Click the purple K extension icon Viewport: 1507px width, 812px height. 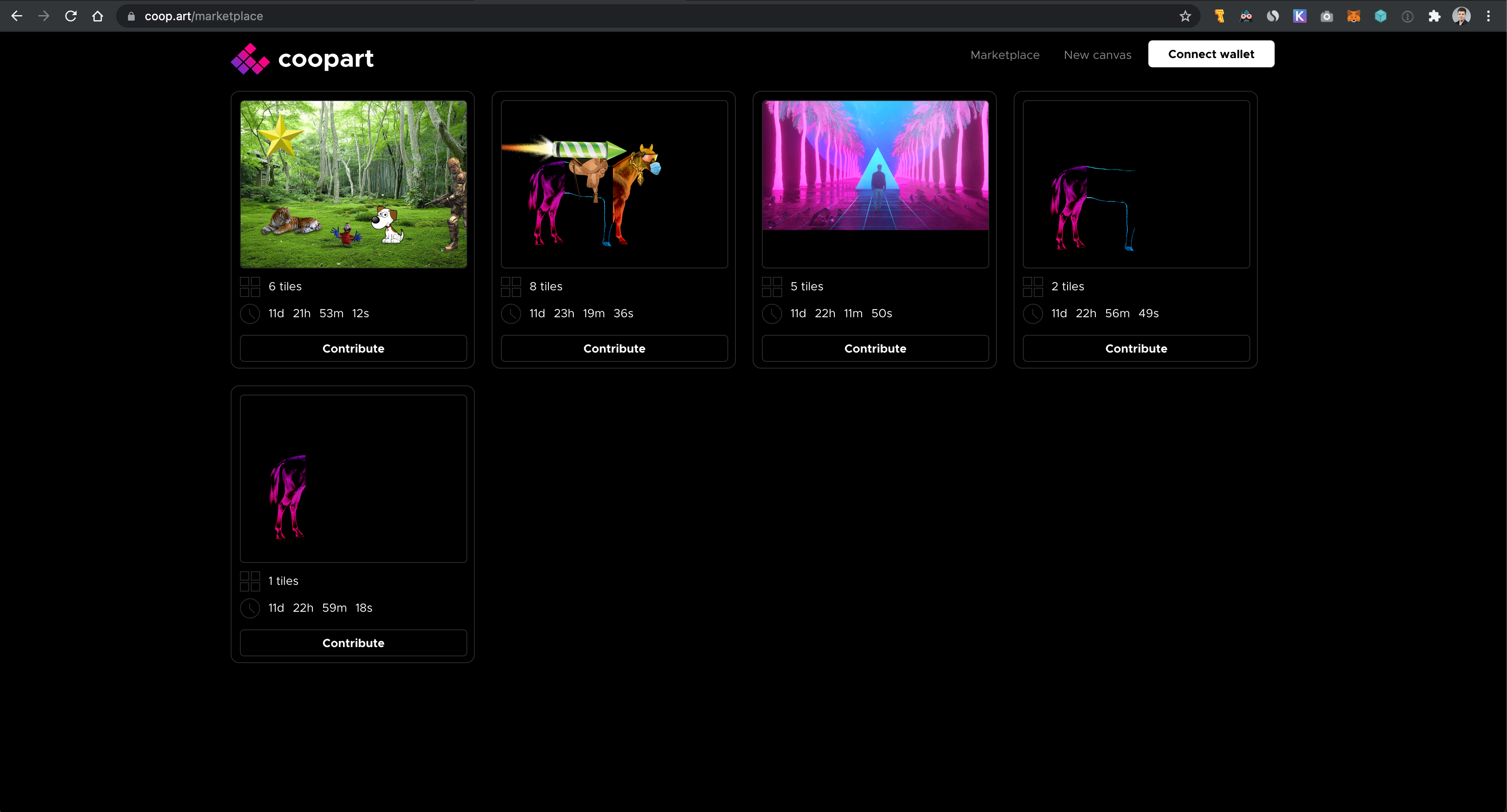coord(1299,16)
